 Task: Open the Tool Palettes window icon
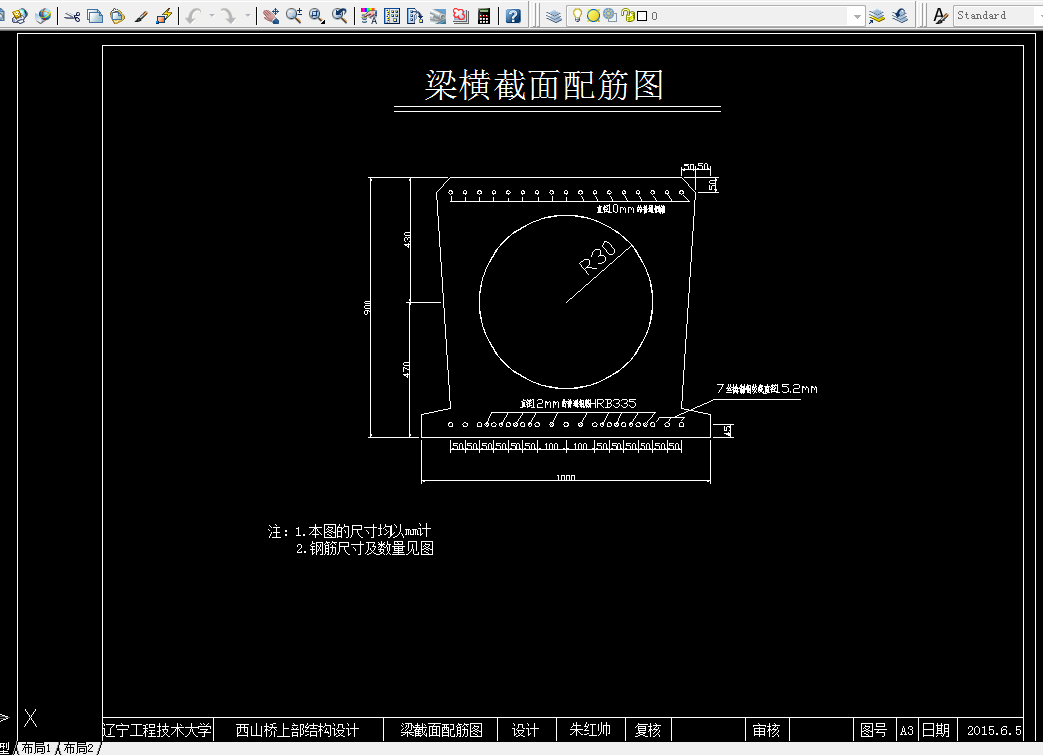414,15
